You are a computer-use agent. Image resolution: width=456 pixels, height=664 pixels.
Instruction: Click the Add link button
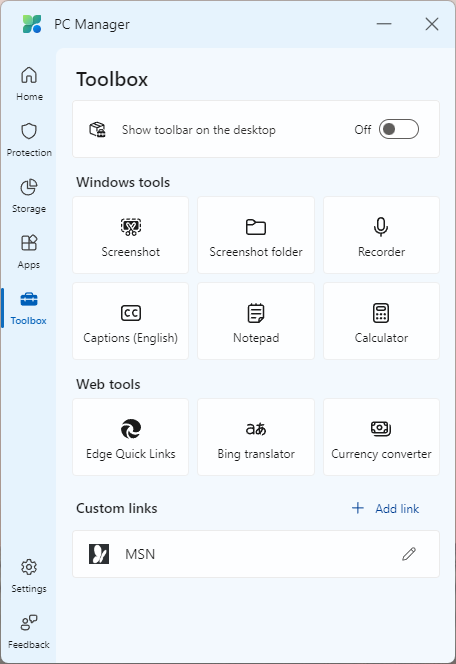click(x=385, y=508)
